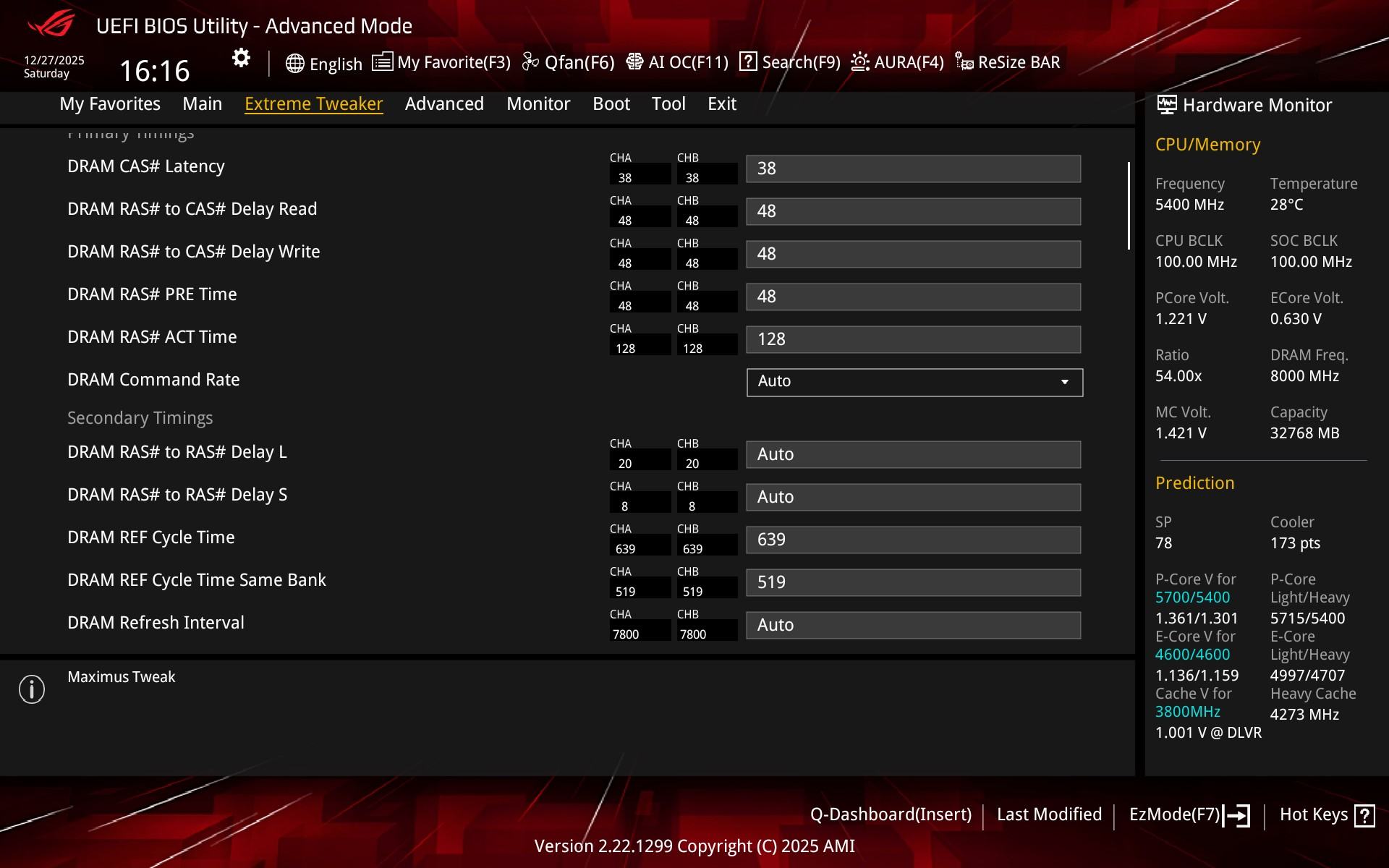Screen dimensions: 1389x868
Task: Open My Favorite(F3) list icon
Action: [382, 62]
